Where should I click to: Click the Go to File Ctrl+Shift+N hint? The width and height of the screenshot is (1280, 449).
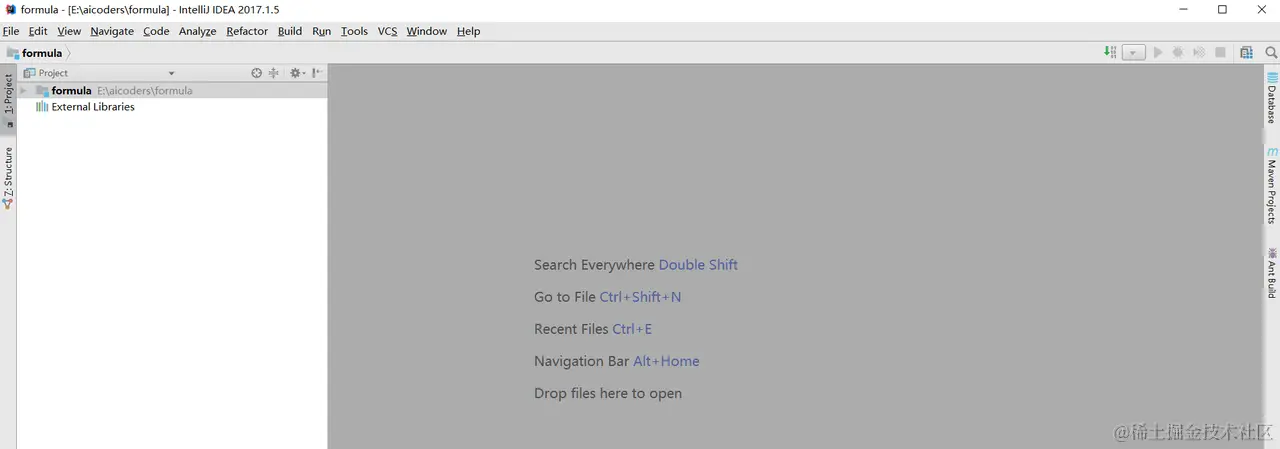tap(608, 297)
